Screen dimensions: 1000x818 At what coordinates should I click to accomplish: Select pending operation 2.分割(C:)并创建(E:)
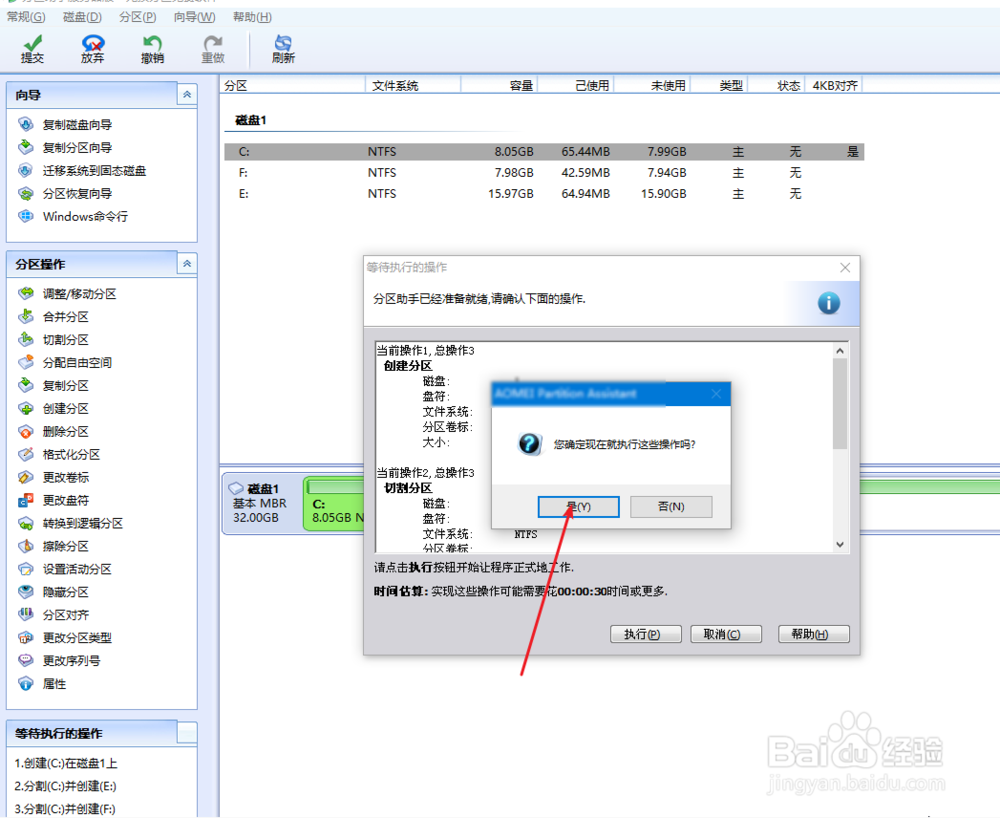coord(65,786)
